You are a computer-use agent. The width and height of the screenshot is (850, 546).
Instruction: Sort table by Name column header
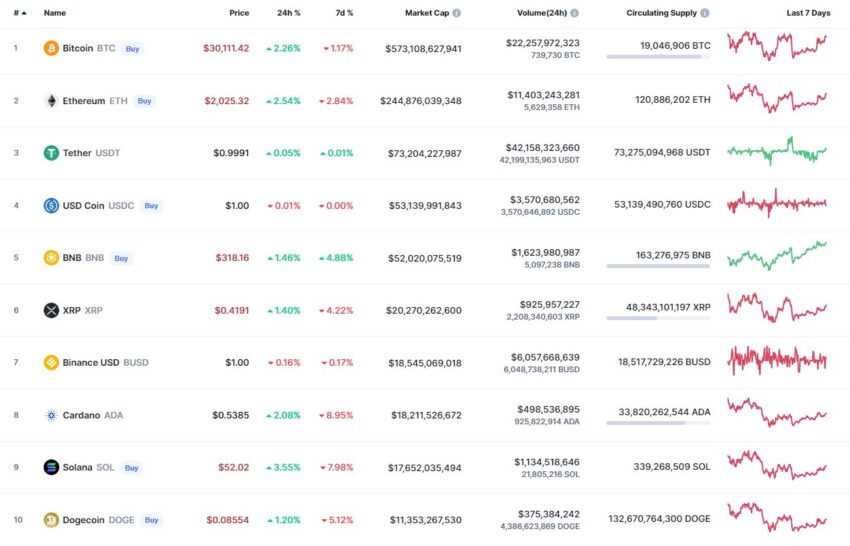(55, 13)
